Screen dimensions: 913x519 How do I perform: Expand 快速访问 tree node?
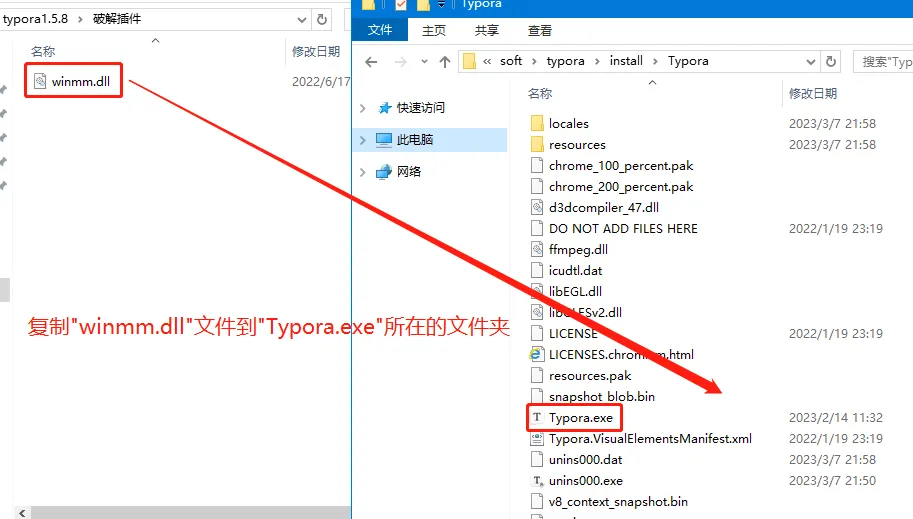pos(363,108)
